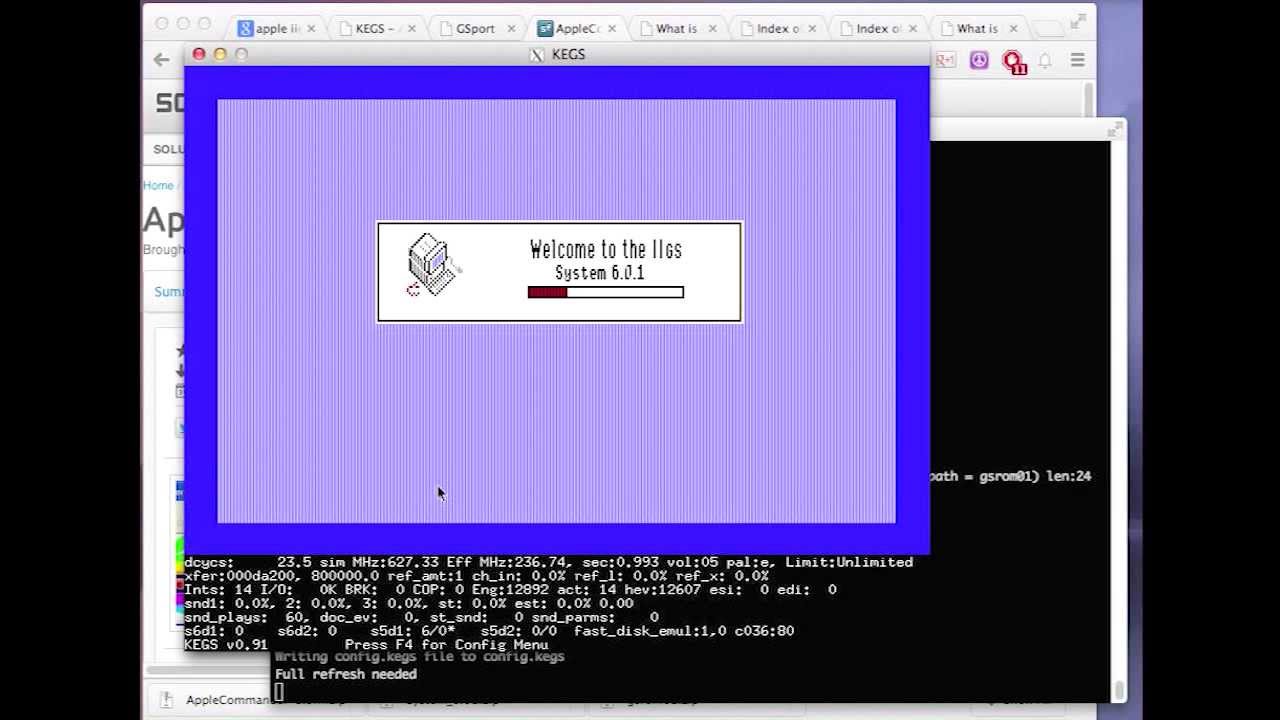
Task: Click 'Press F4 for Config Menu' text
Action: (x=446, y=645)
